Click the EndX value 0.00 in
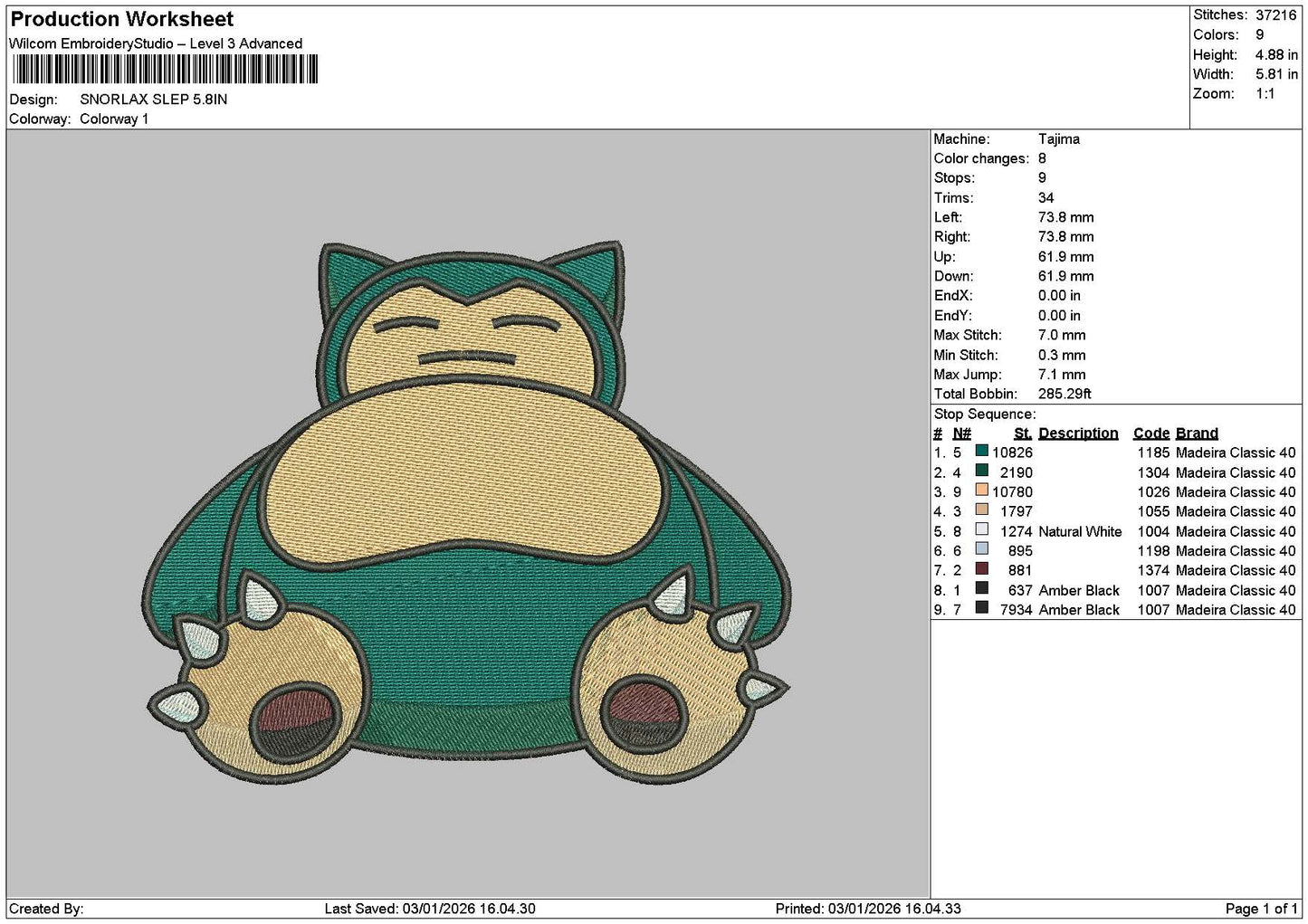The height and width of the screenshot is (924, 1308). click(1059, 296)
